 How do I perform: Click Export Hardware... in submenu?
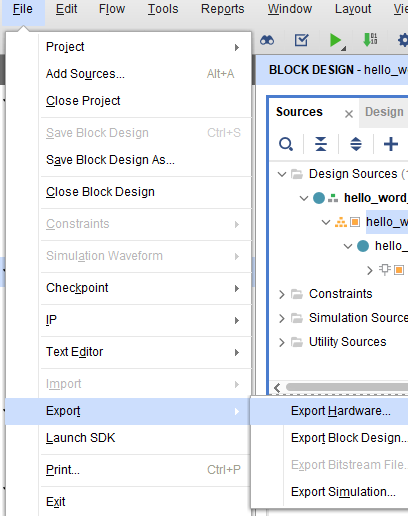[x=329, y=411]
